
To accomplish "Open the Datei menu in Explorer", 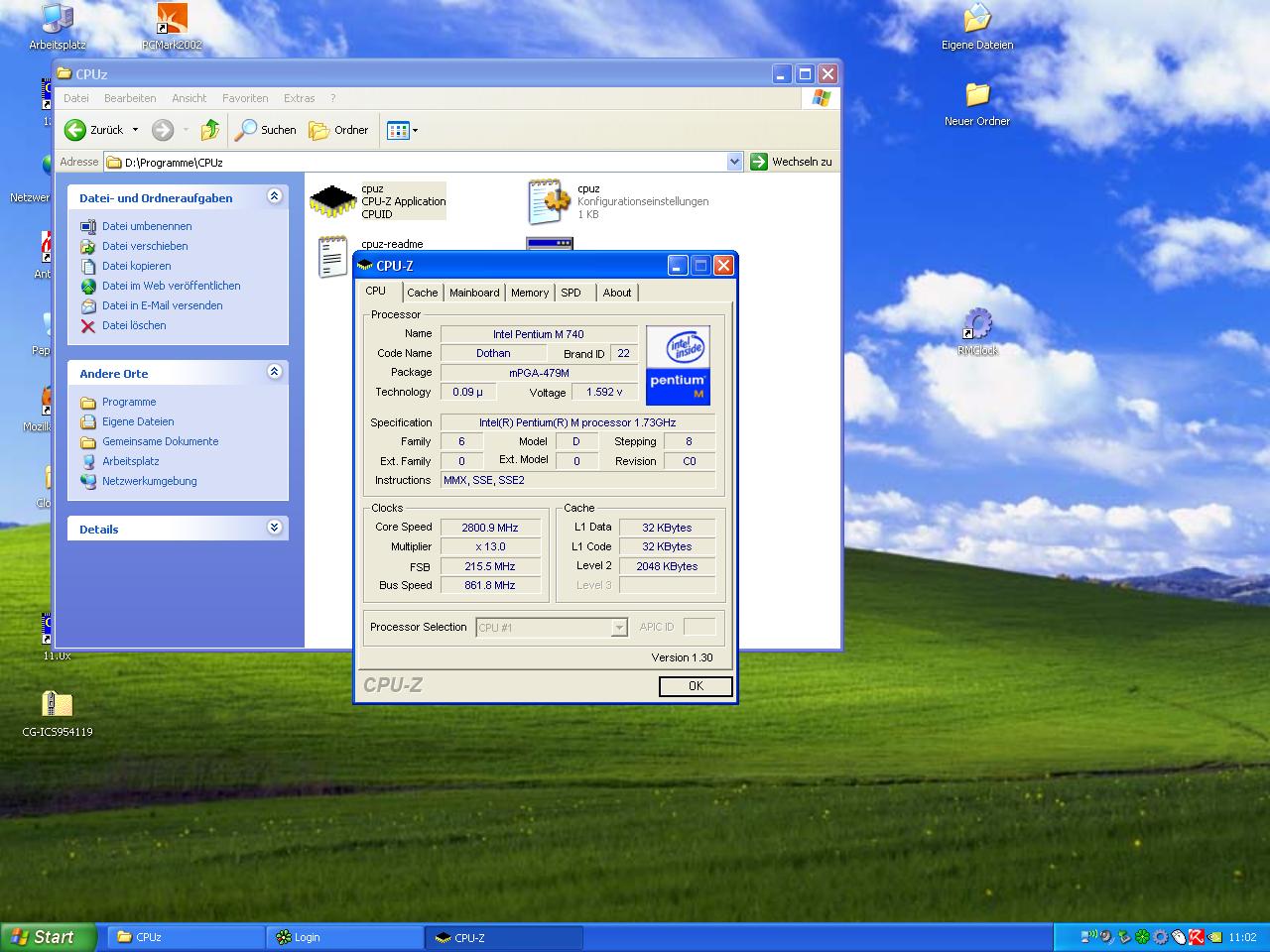I will (76, 98).
